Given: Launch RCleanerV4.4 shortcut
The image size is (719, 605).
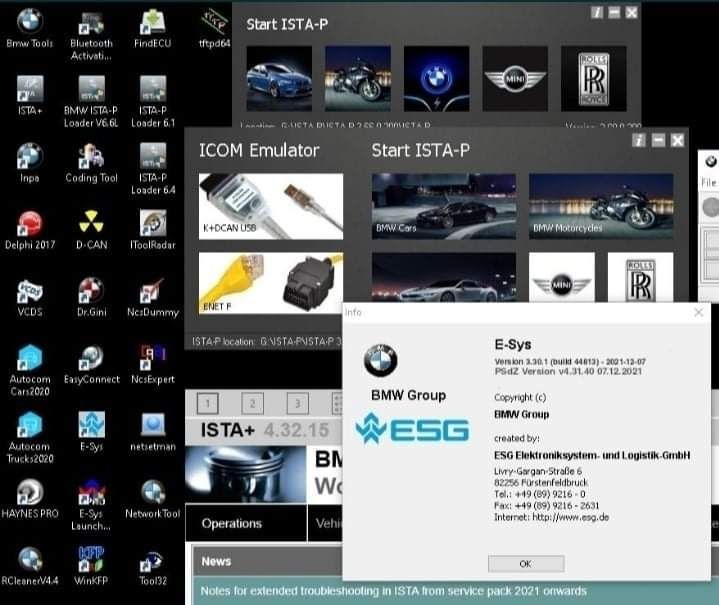Looking at the screenshot, I should point(30,566).
